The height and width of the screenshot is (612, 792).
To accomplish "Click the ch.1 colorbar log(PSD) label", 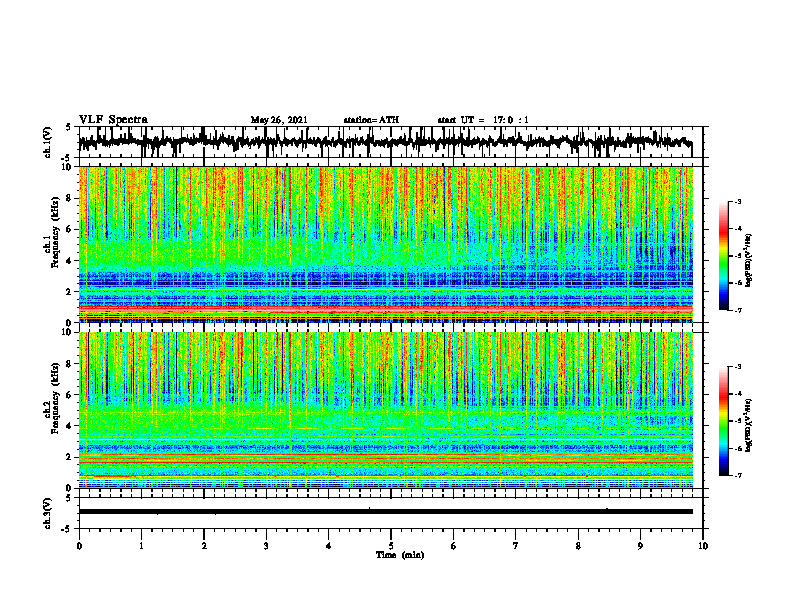I will (749, 261).
